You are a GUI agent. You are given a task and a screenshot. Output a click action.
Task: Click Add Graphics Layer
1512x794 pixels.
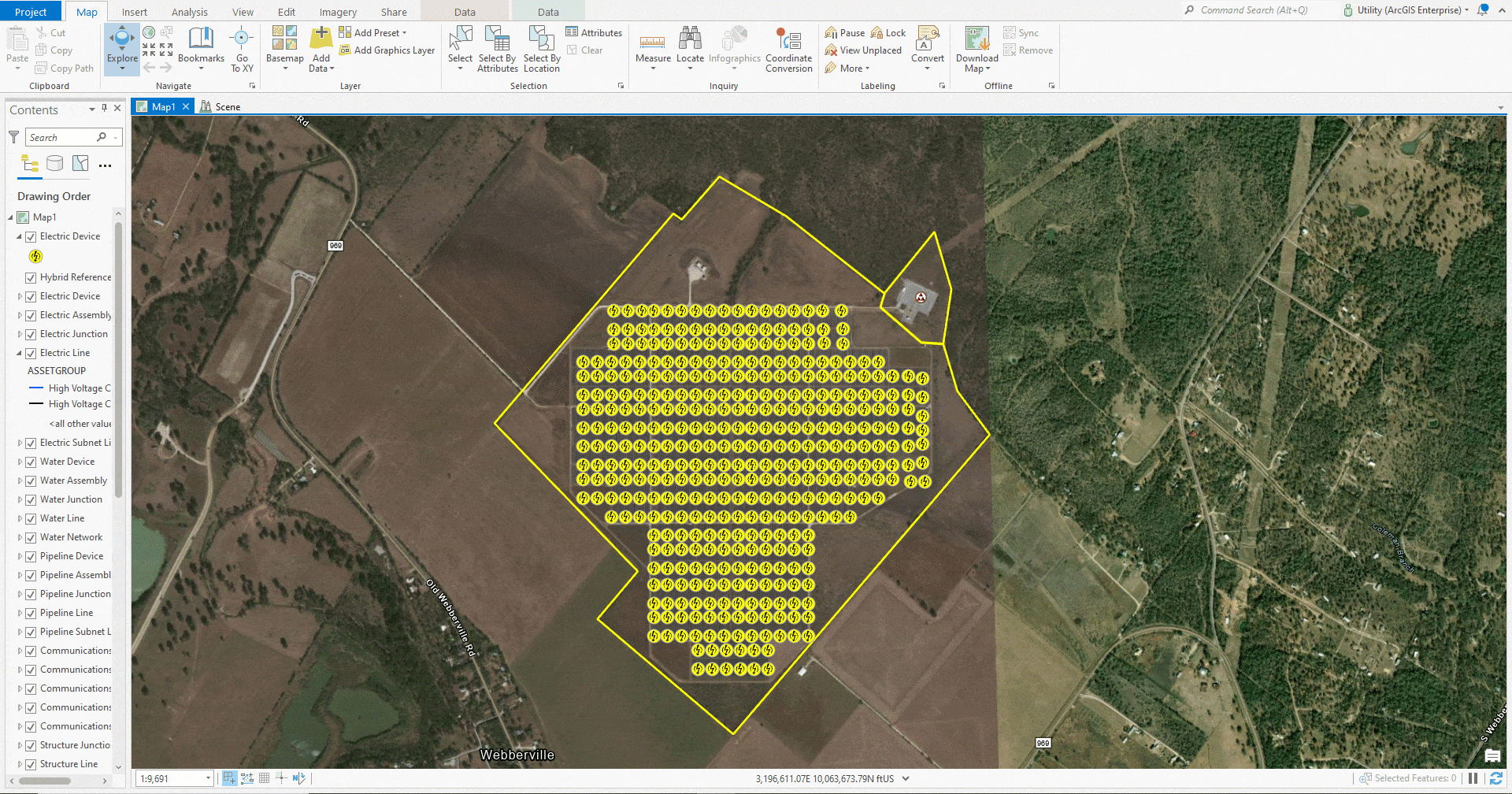click(x=387, y=50)
